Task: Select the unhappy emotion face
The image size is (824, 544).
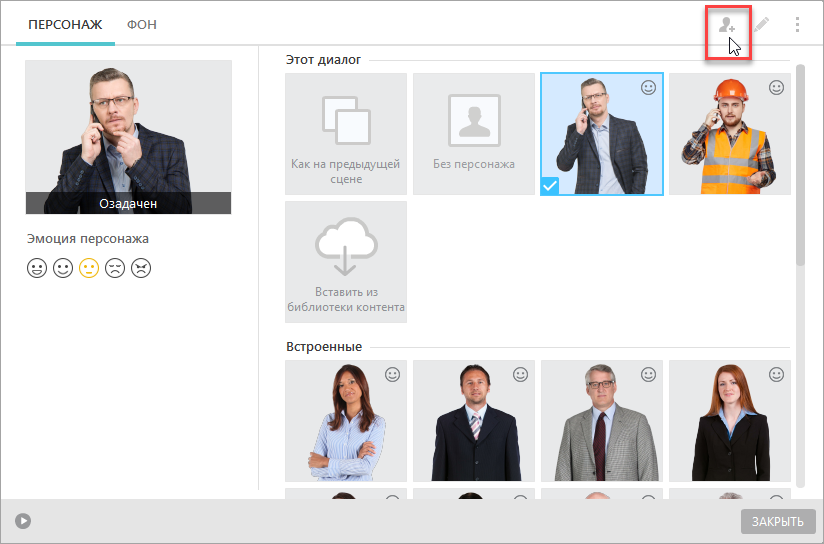Action: point(115,268)
